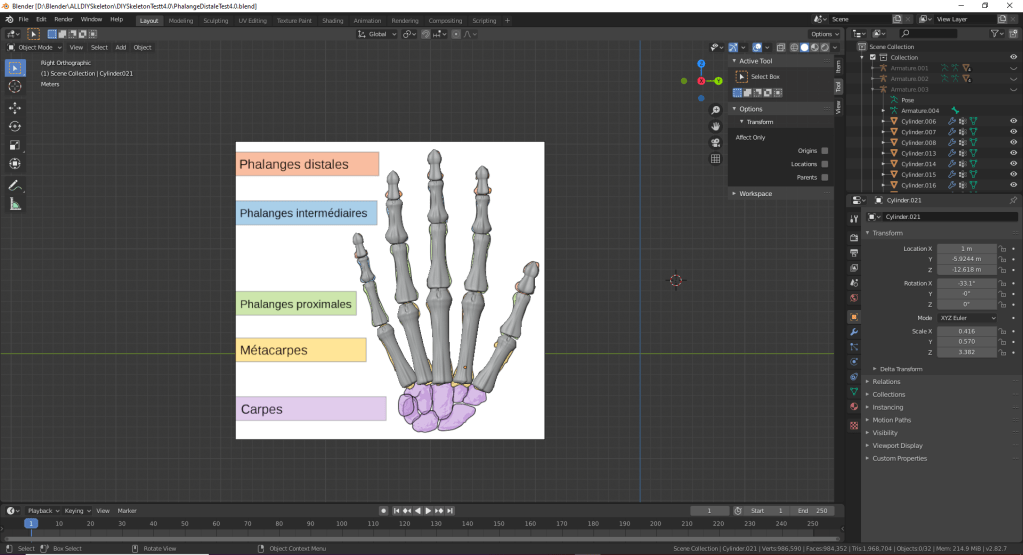The image size is (1023, 555).
Task: Click the Scale X value slider
Action: [x=966, y=330]
